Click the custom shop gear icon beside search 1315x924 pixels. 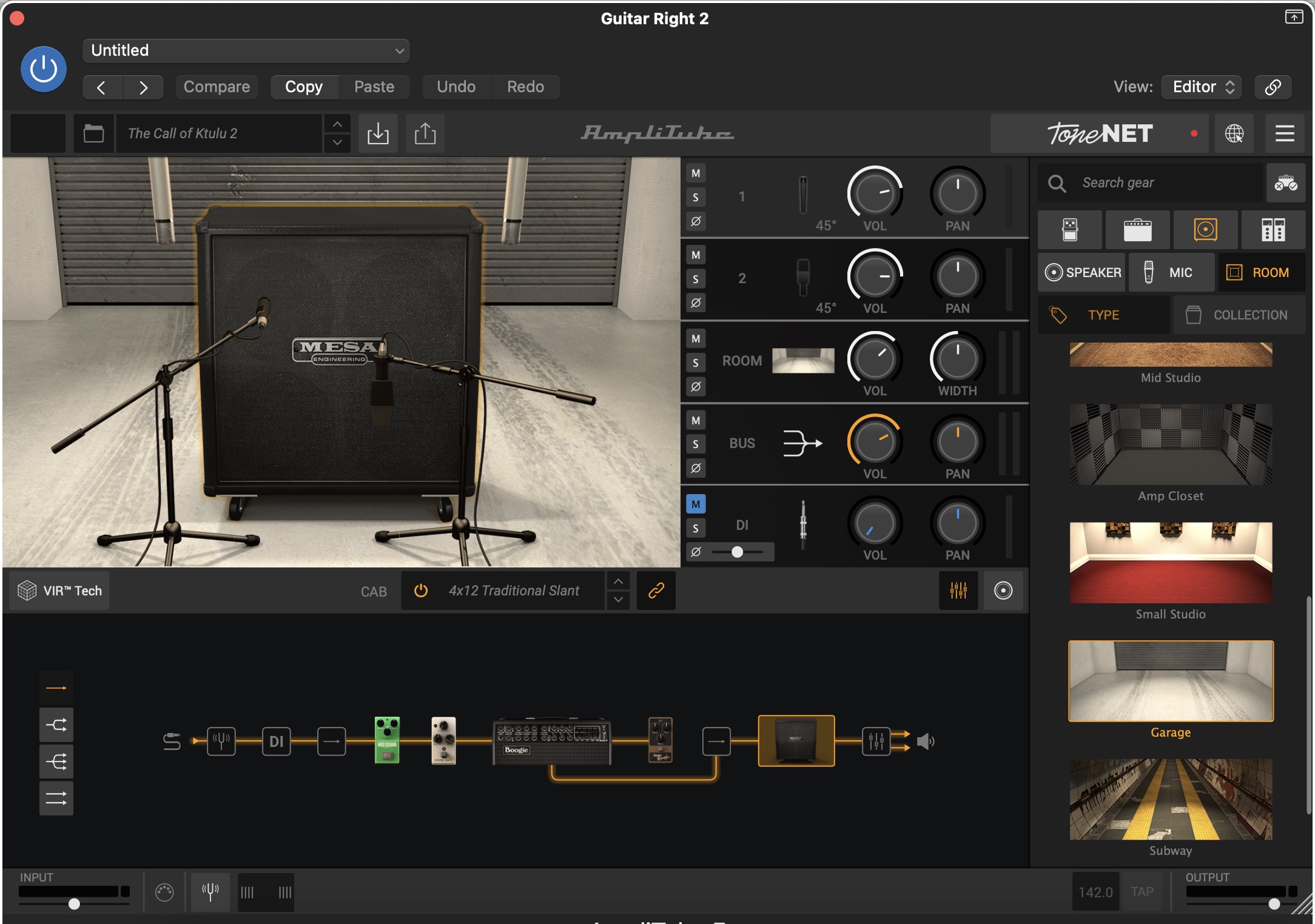point(1285,182)
